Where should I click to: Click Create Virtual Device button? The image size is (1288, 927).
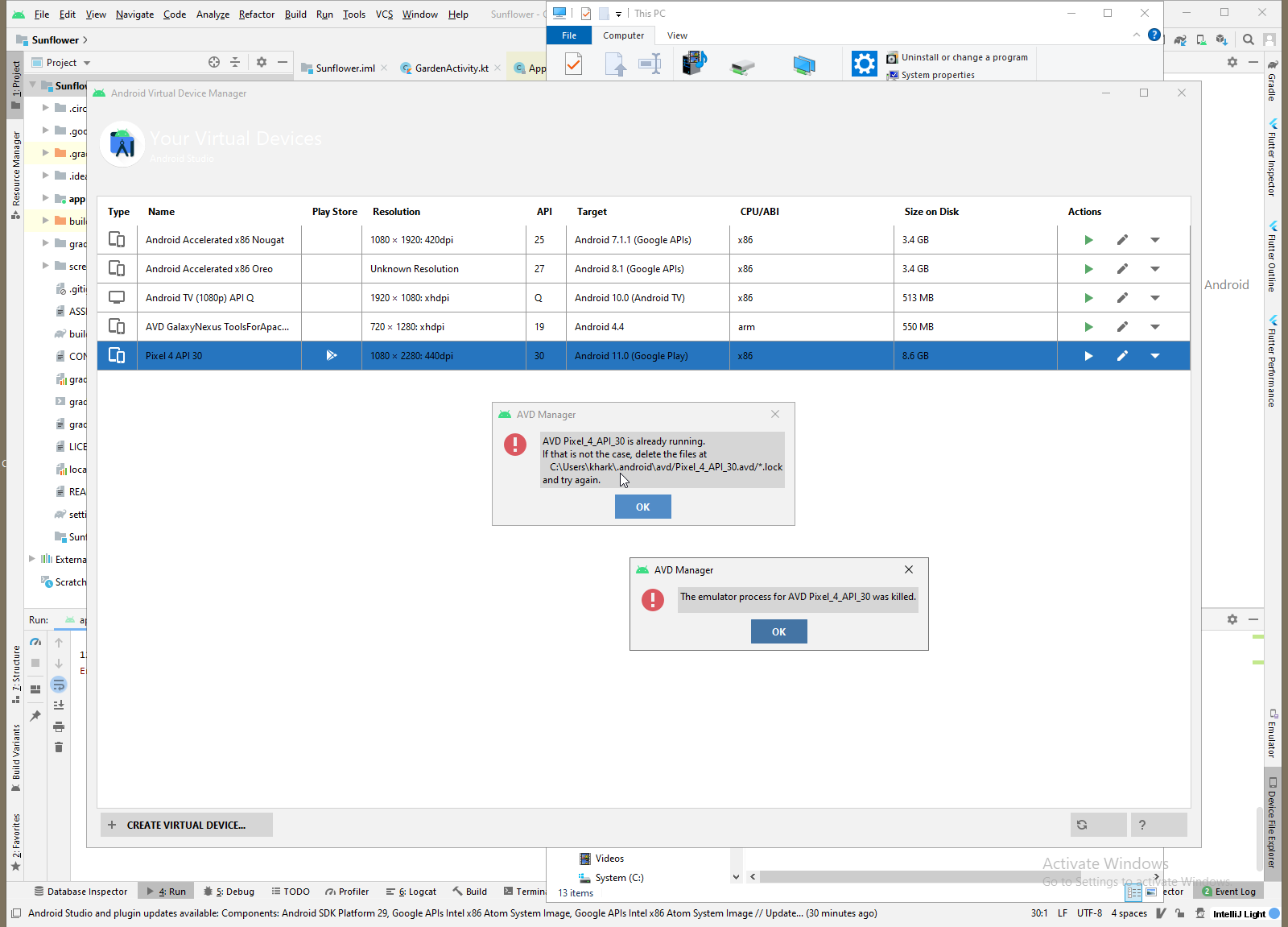(187, 825)
